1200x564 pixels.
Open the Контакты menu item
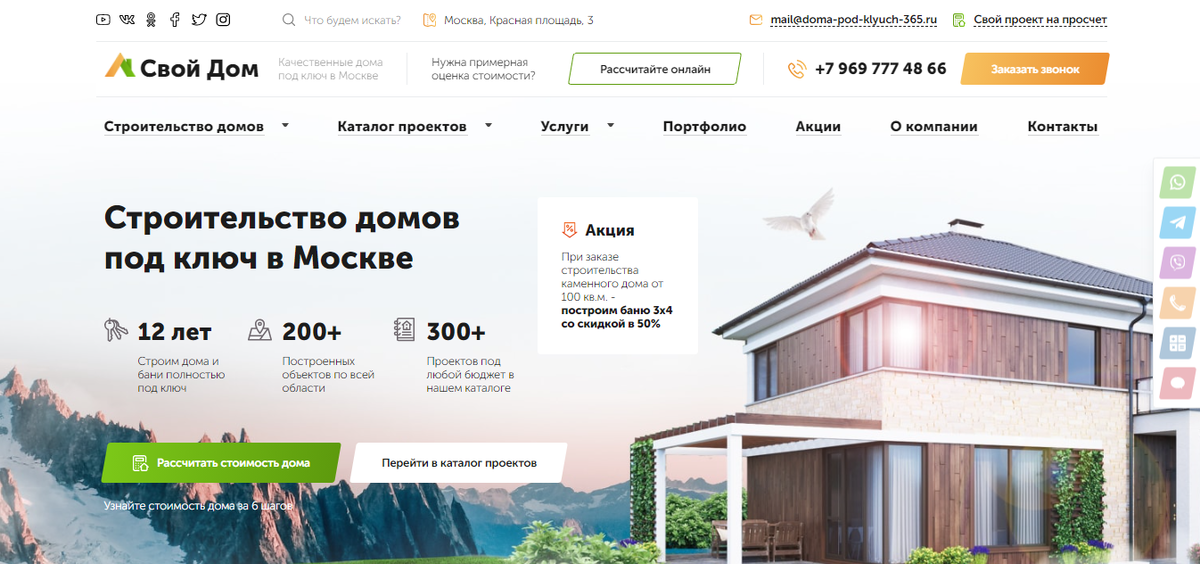pos(1062,127)
